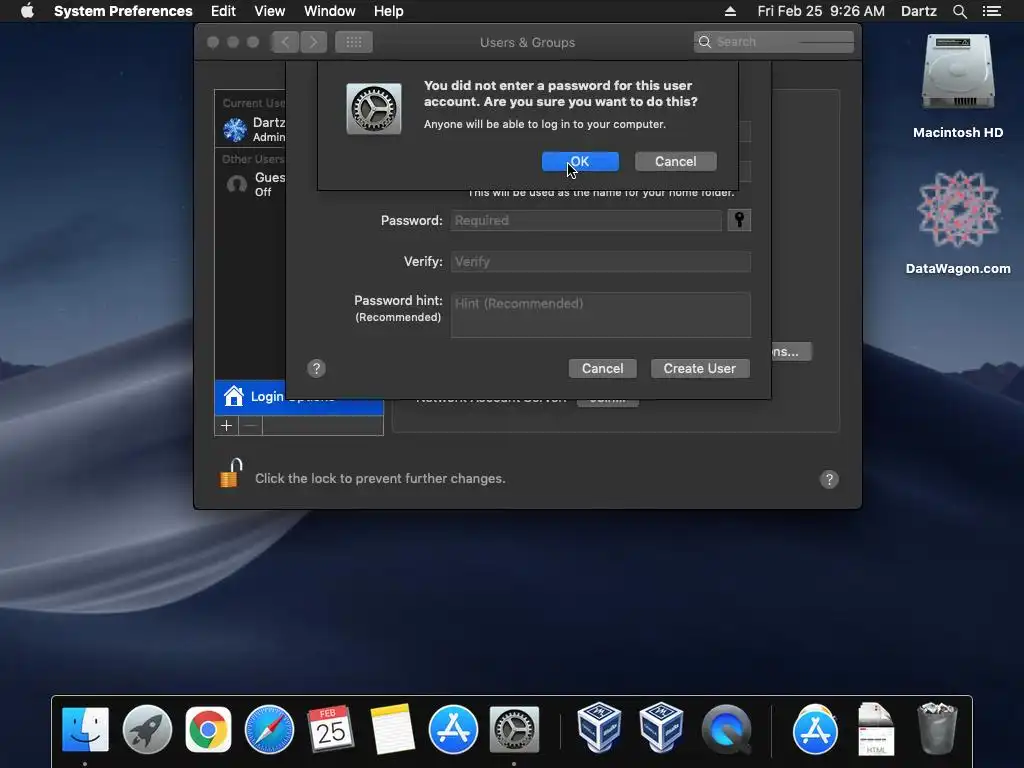Show all preferences grid button

(354, 42)
